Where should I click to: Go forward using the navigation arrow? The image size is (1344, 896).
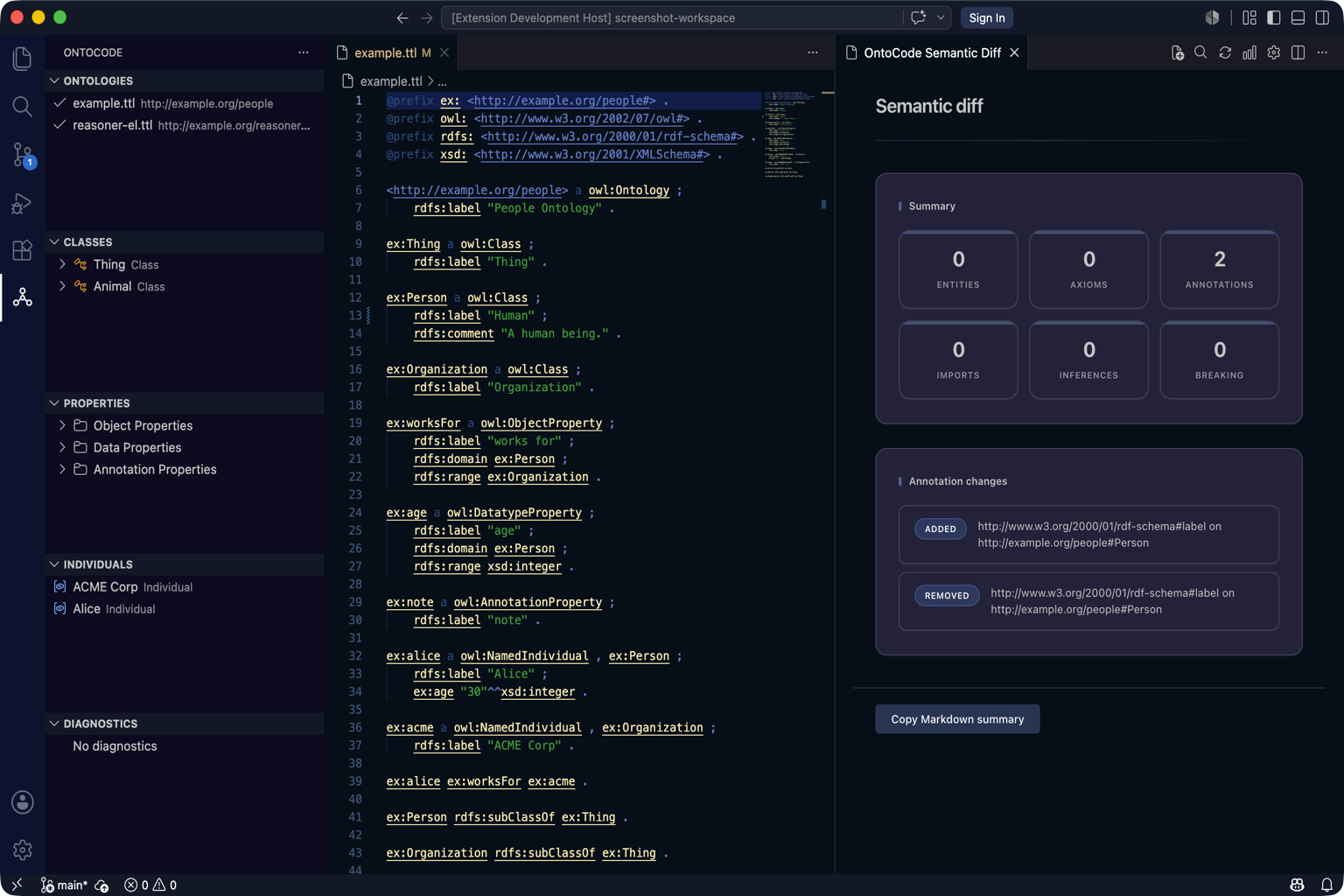[x=427, y=17]
